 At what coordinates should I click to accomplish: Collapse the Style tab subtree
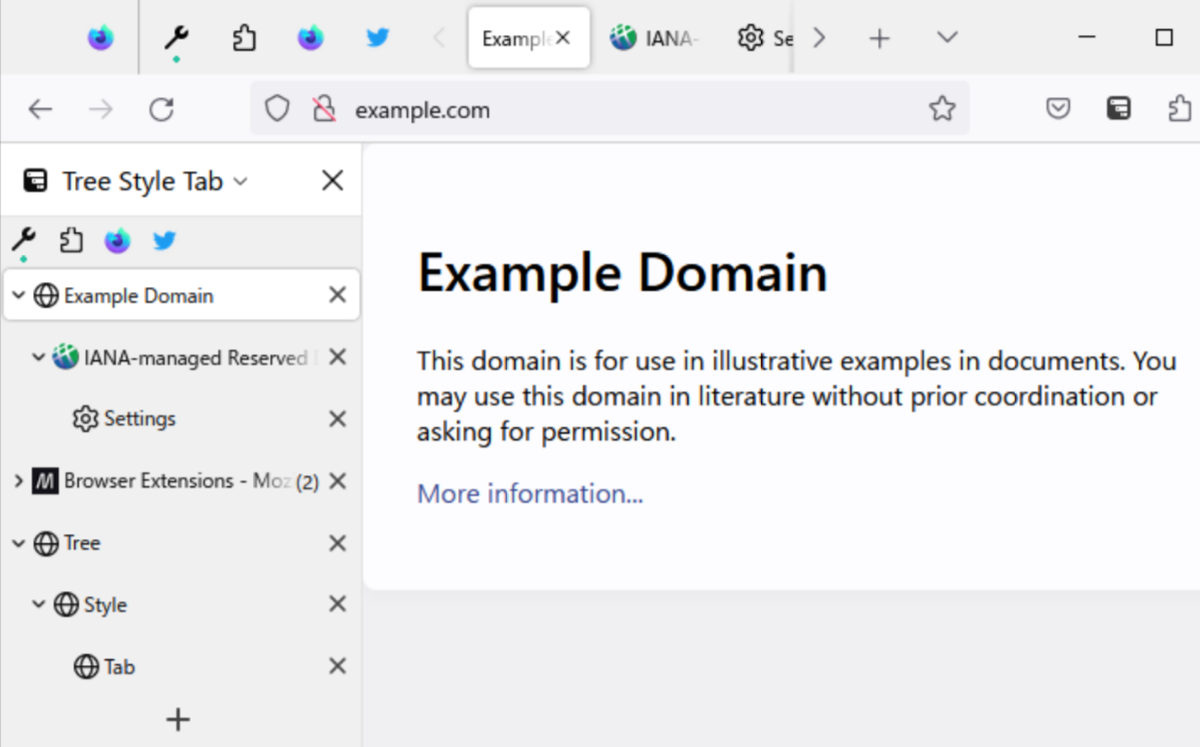(x=39, y=605)
